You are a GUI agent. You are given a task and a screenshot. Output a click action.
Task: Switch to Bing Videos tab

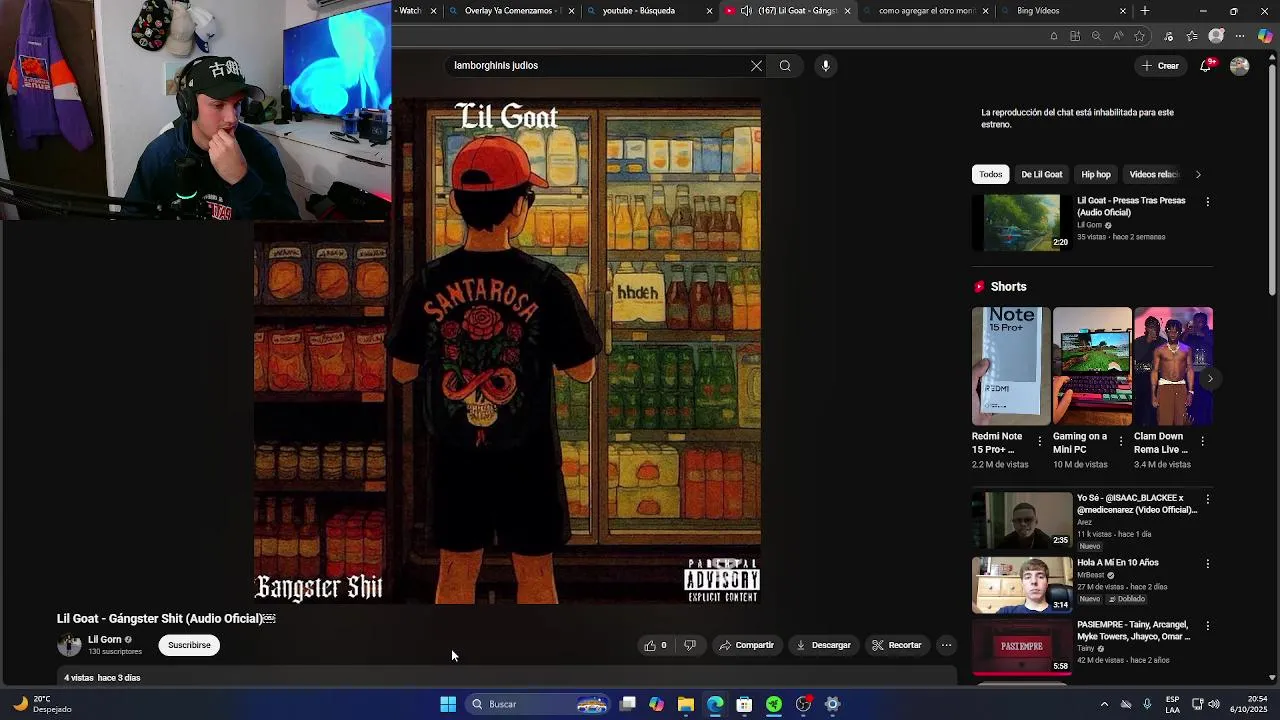pos(1062,11)
